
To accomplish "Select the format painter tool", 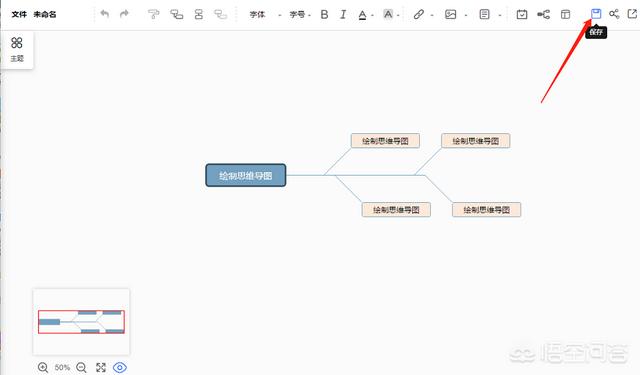I will click(153, 14).
